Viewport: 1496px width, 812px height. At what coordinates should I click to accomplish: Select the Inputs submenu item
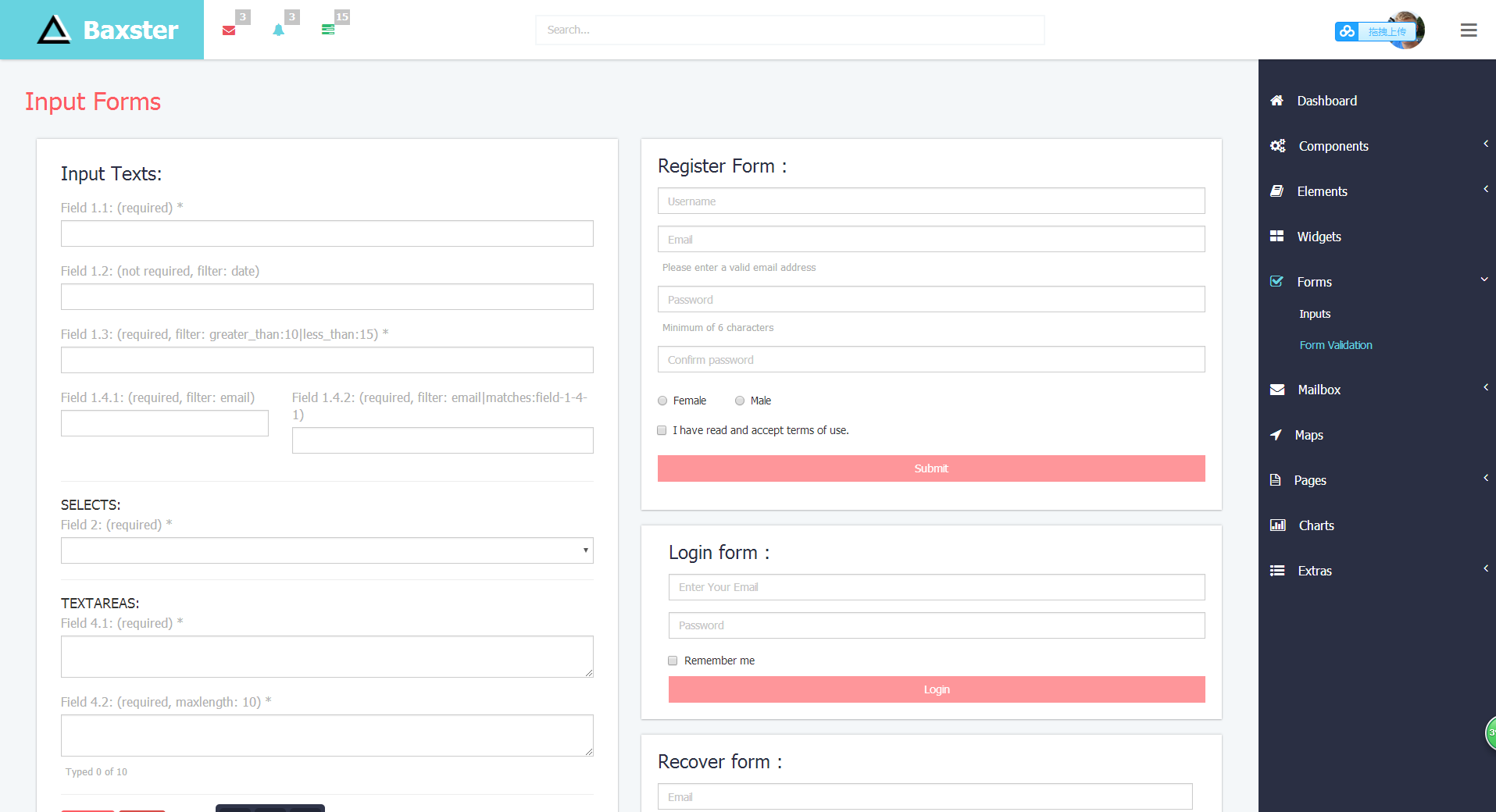pos(1315,314)
